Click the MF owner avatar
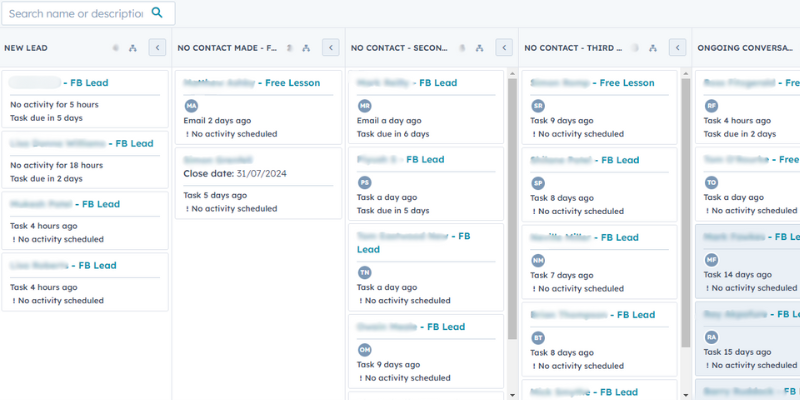Screen dimensions: 800x400 [712, 260]
